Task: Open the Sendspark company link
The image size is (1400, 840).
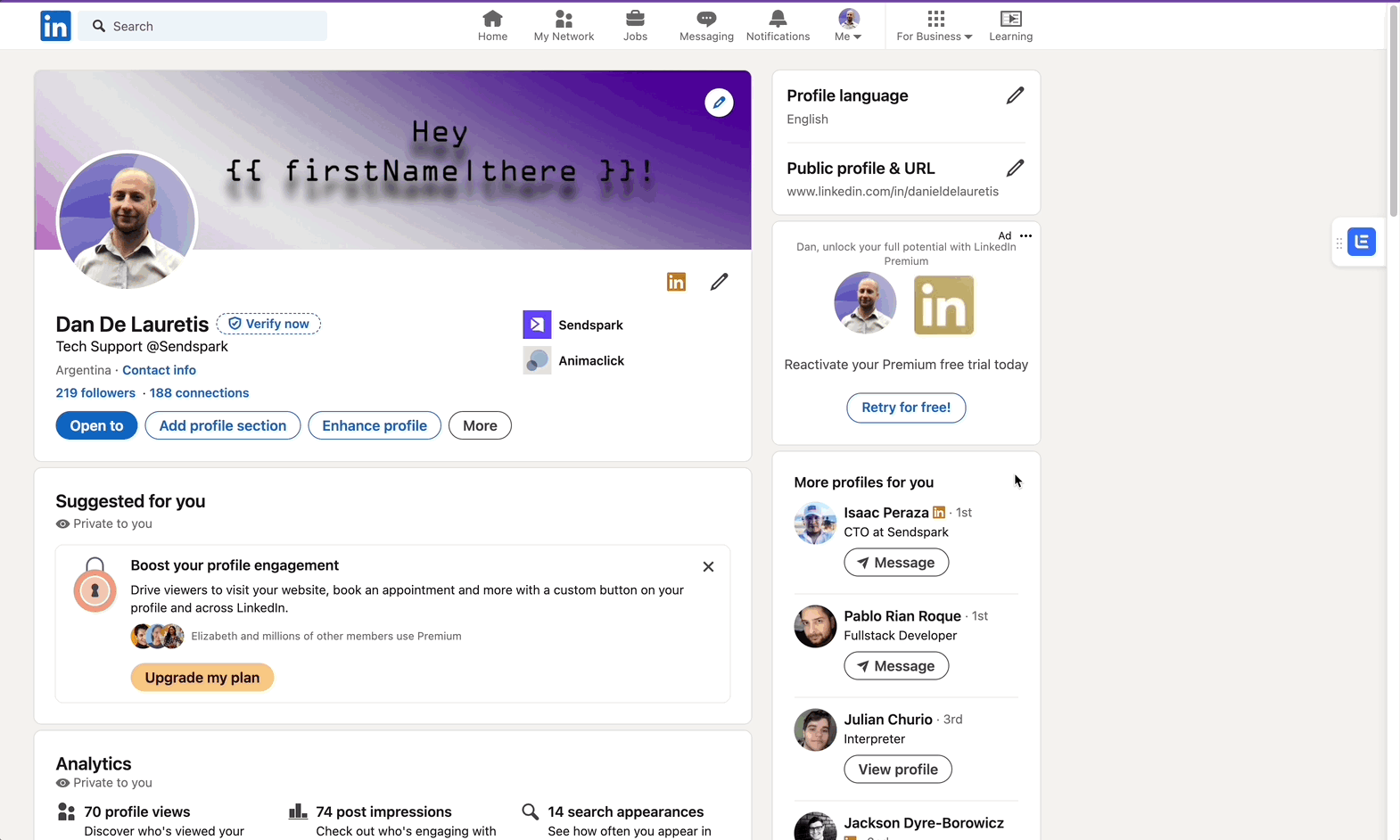Action: (x=590, y=325)
